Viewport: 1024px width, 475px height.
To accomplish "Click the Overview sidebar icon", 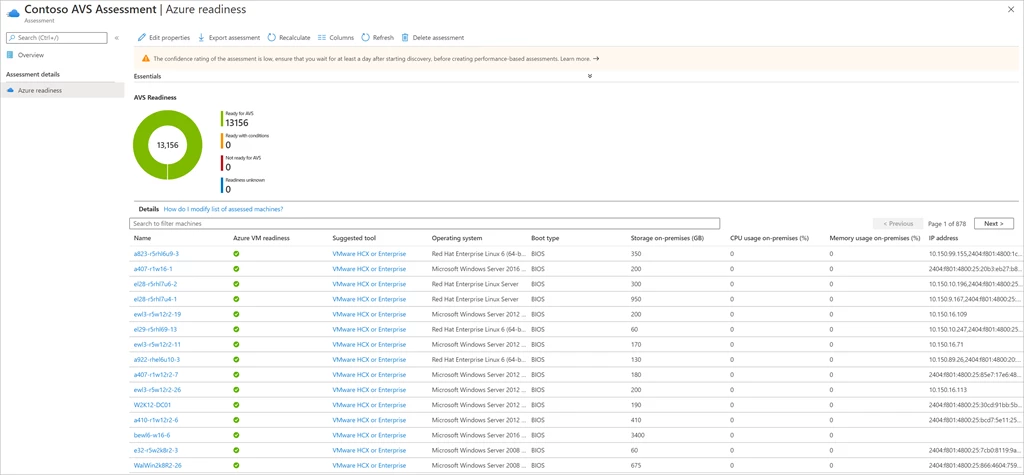I will click(x=10, y=55).
